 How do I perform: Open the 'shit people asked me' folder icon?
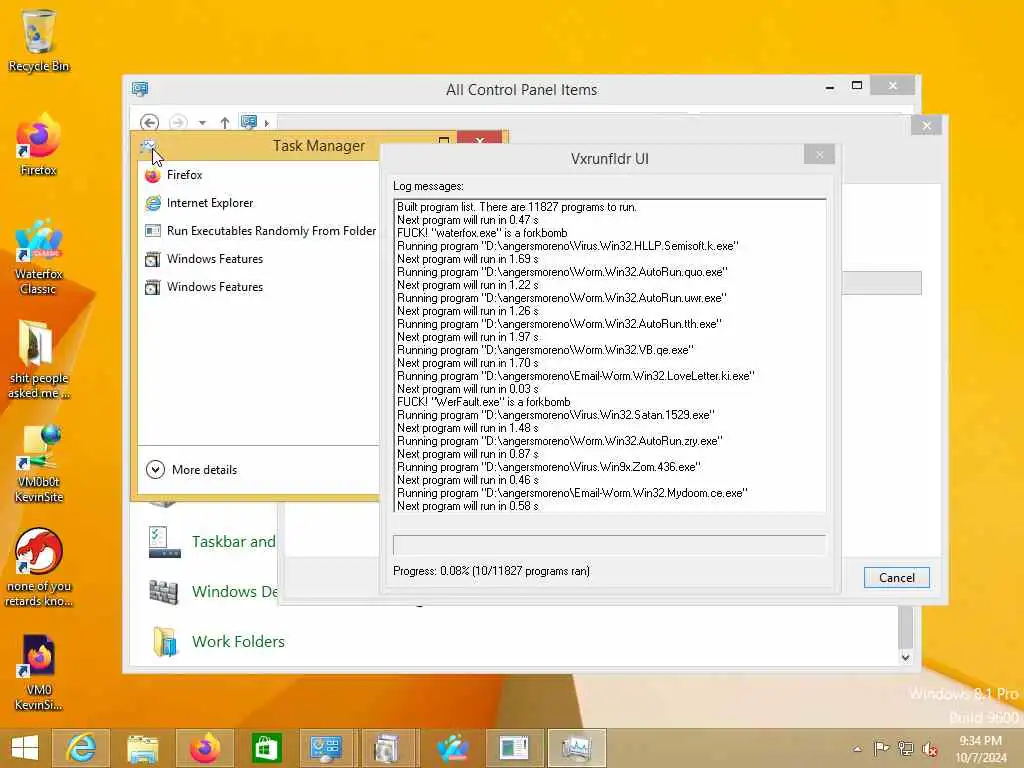(x=38, y=359)
